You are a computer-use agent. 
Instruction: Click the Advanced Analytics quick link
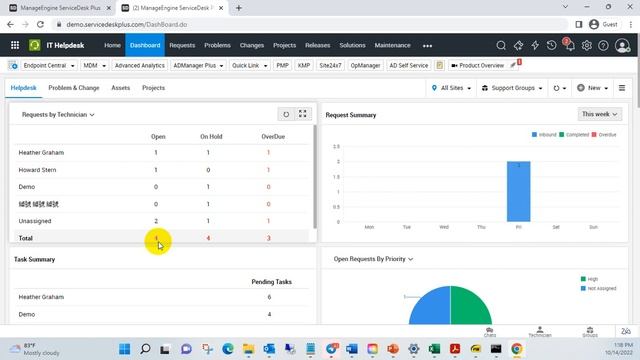(x=140, y=65)
